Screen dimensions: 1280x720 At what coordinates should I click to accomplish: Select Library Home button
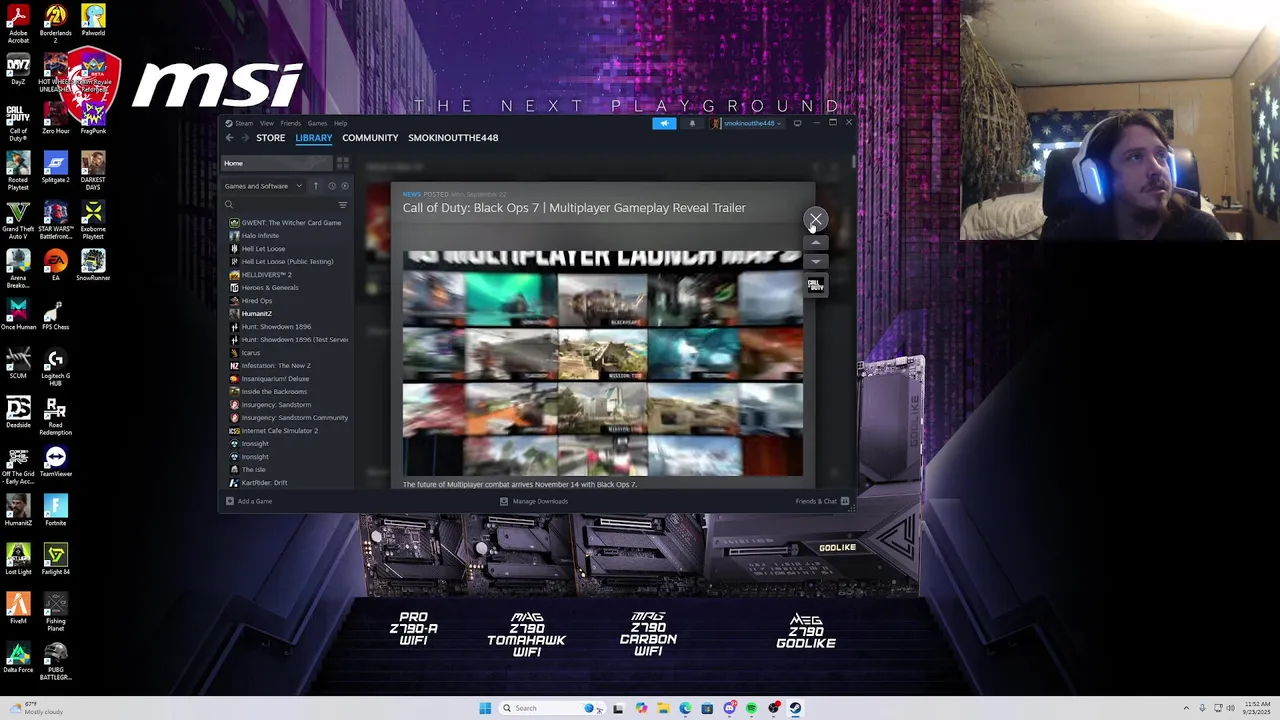click(277, 163)
